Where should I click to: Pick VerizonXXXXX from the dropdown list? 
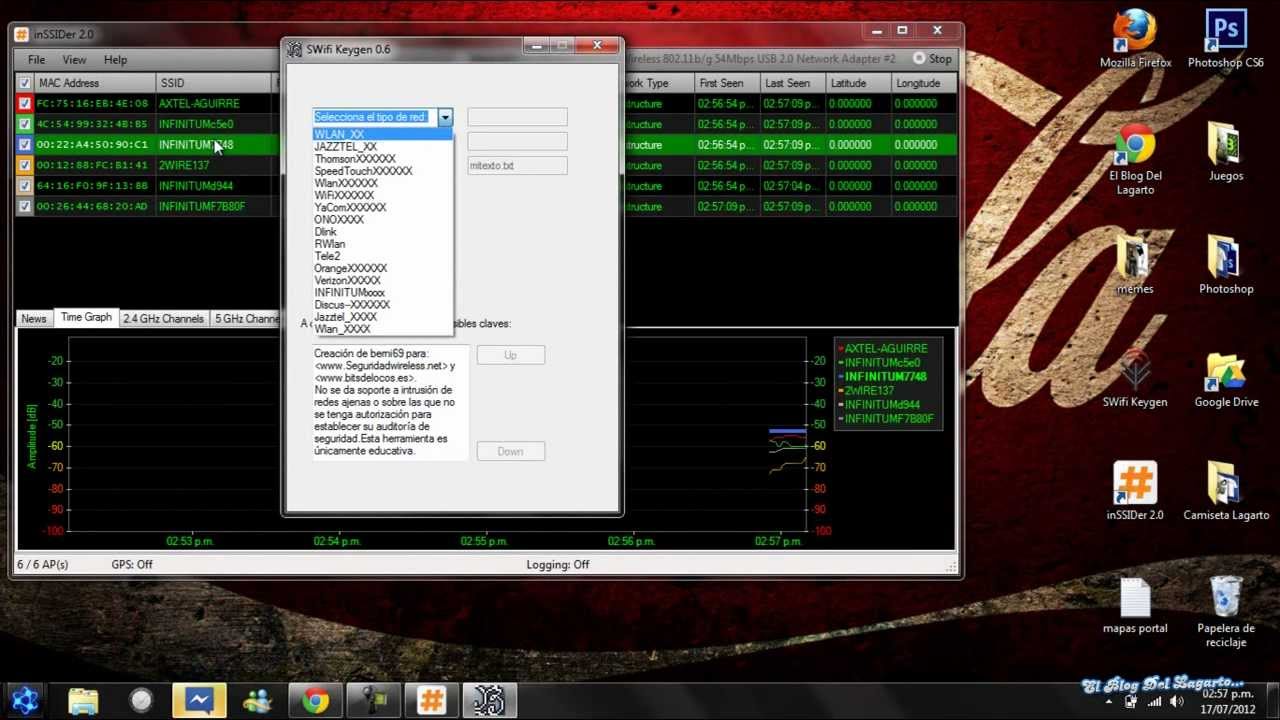click(382, 280)
